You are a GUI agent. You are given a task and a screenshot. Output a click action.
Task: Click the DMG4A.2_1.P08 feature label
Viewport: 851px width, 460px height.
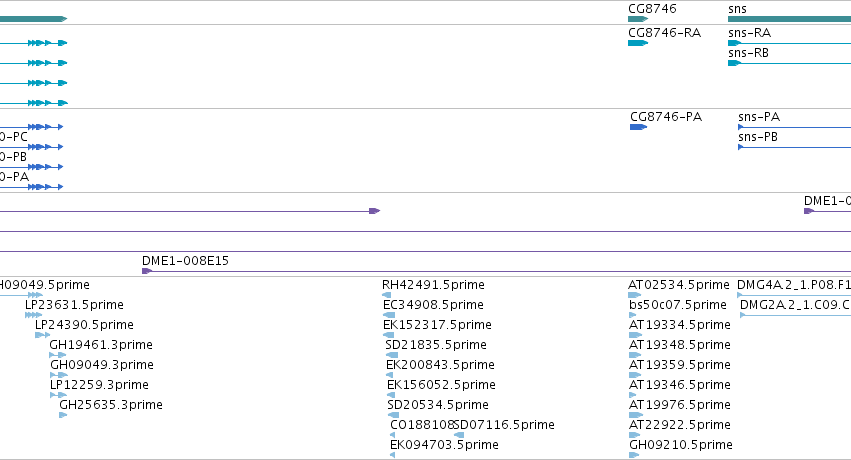pyautogui.click(x=794, y=285)
